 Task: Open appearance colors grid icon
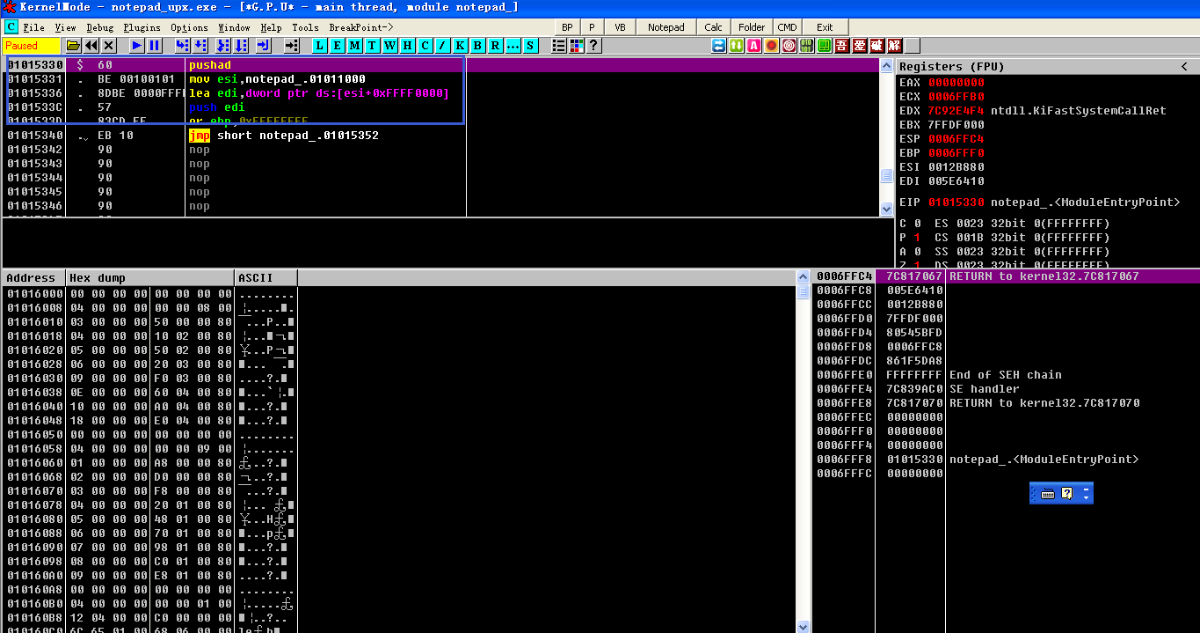pos(576,45)
